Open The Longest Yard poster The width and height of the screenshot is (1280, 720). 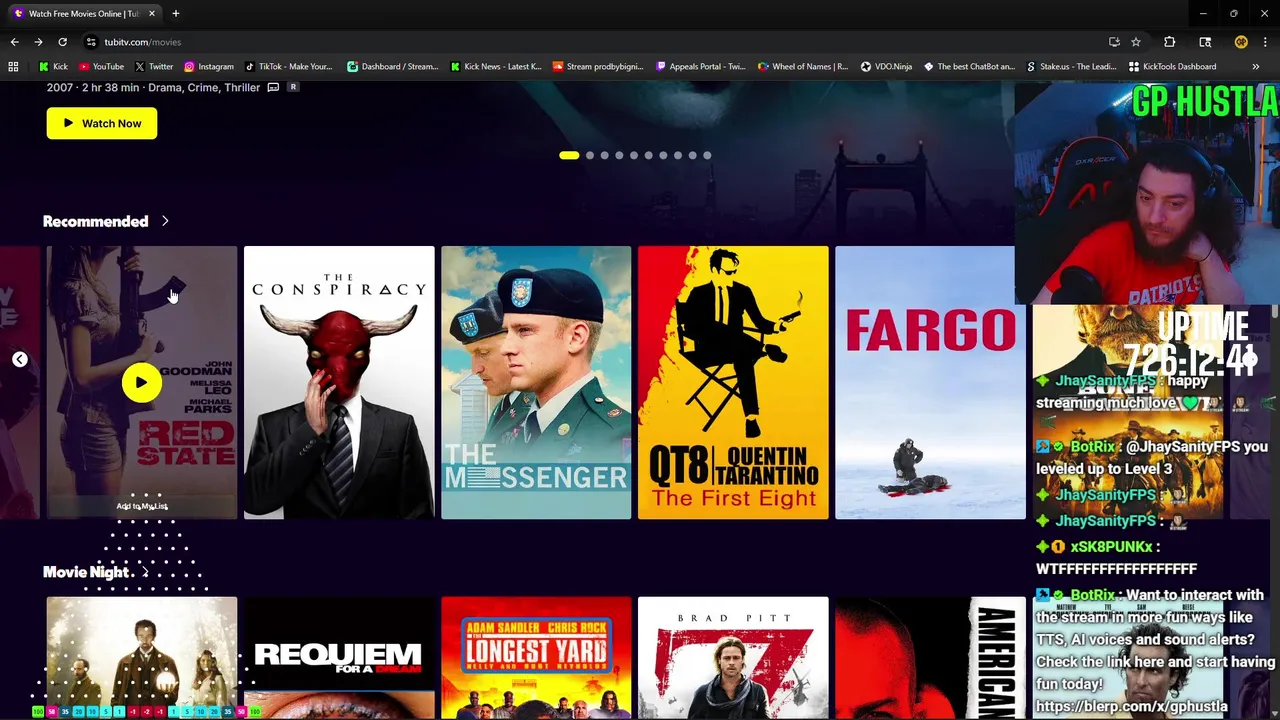pos(536,658)
